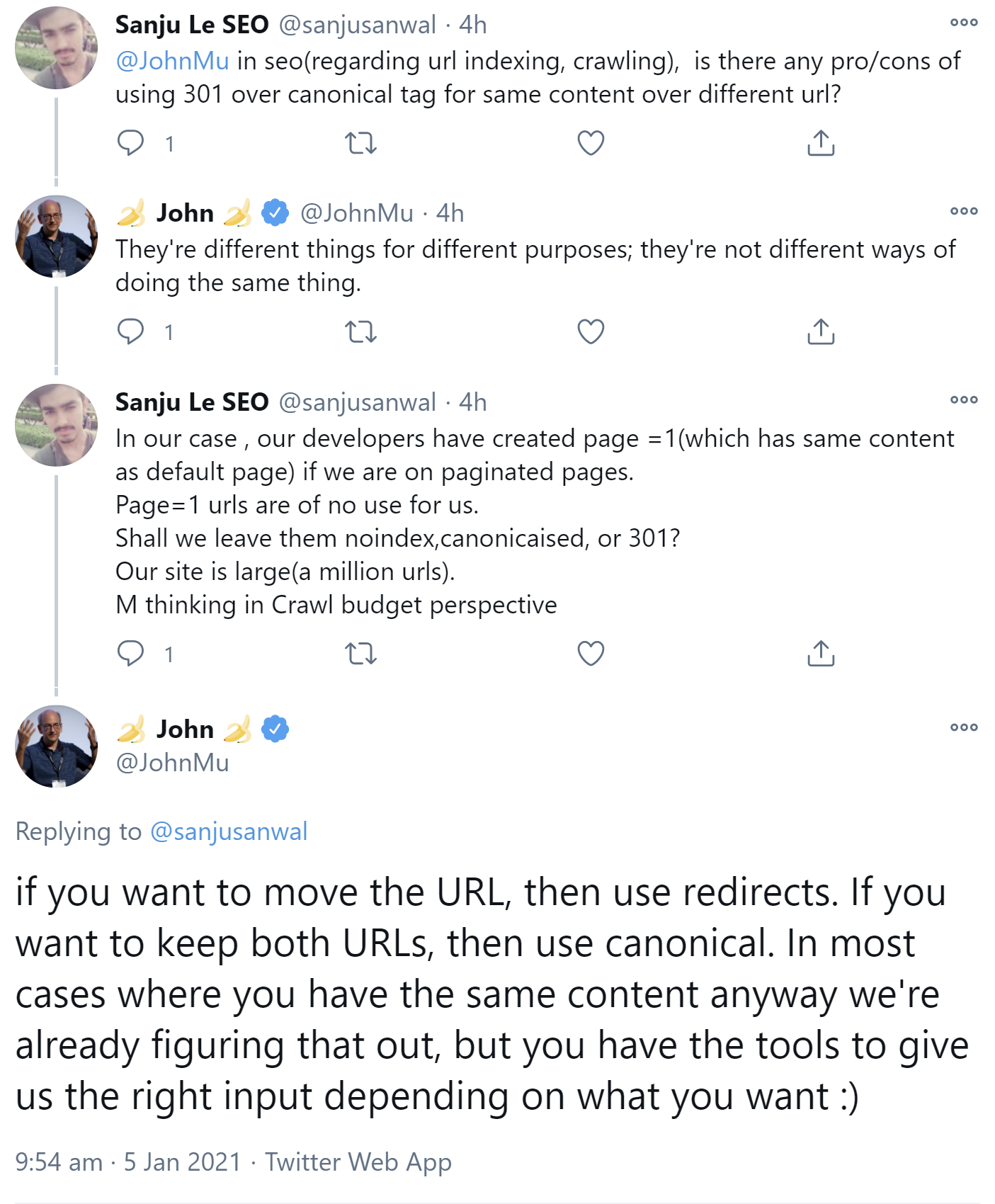Open more options on John's main tweet
995x1204 pixels.
[963, 725]
